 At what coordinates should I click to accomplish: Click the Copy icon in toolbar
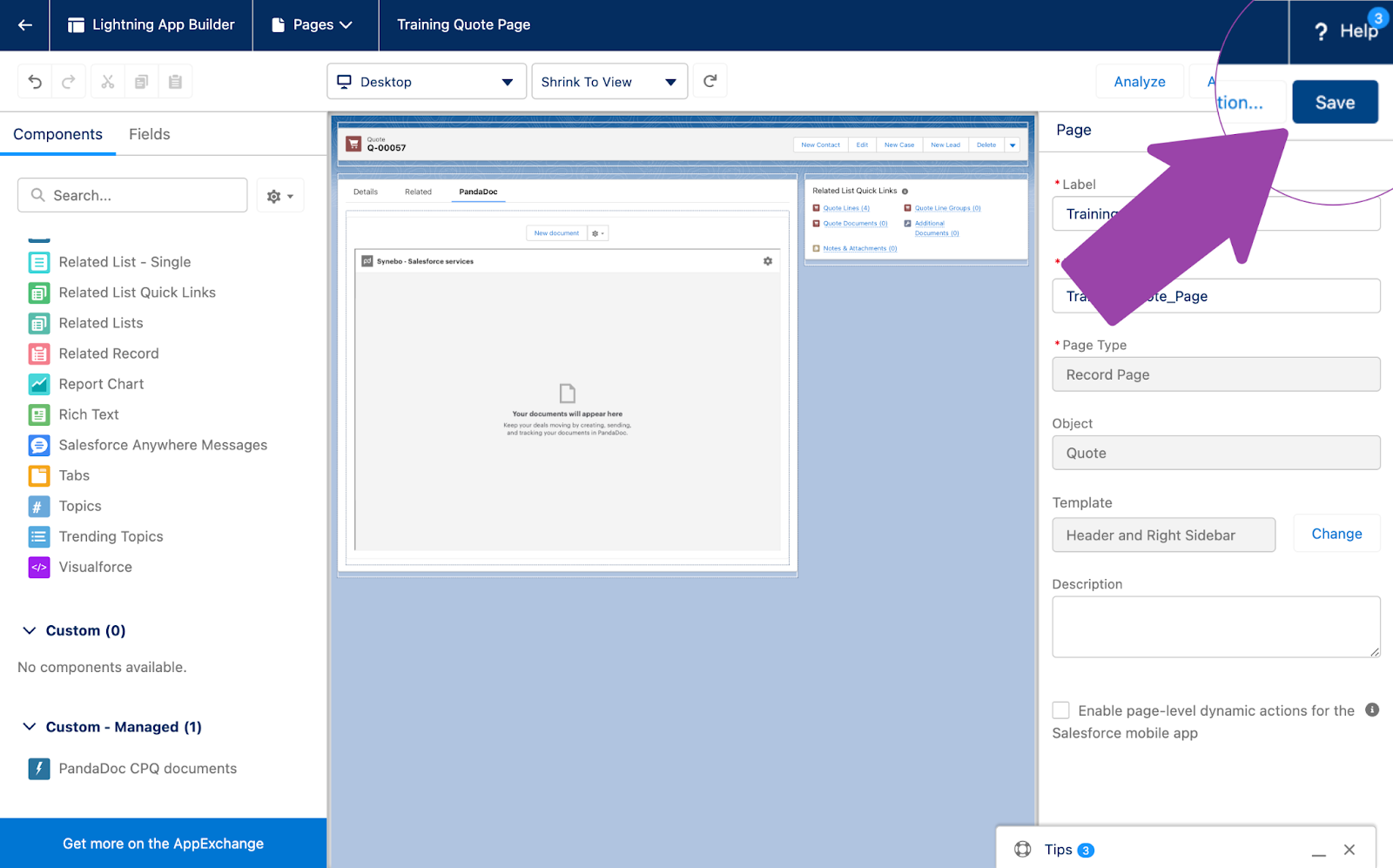(x=141, y=82)
